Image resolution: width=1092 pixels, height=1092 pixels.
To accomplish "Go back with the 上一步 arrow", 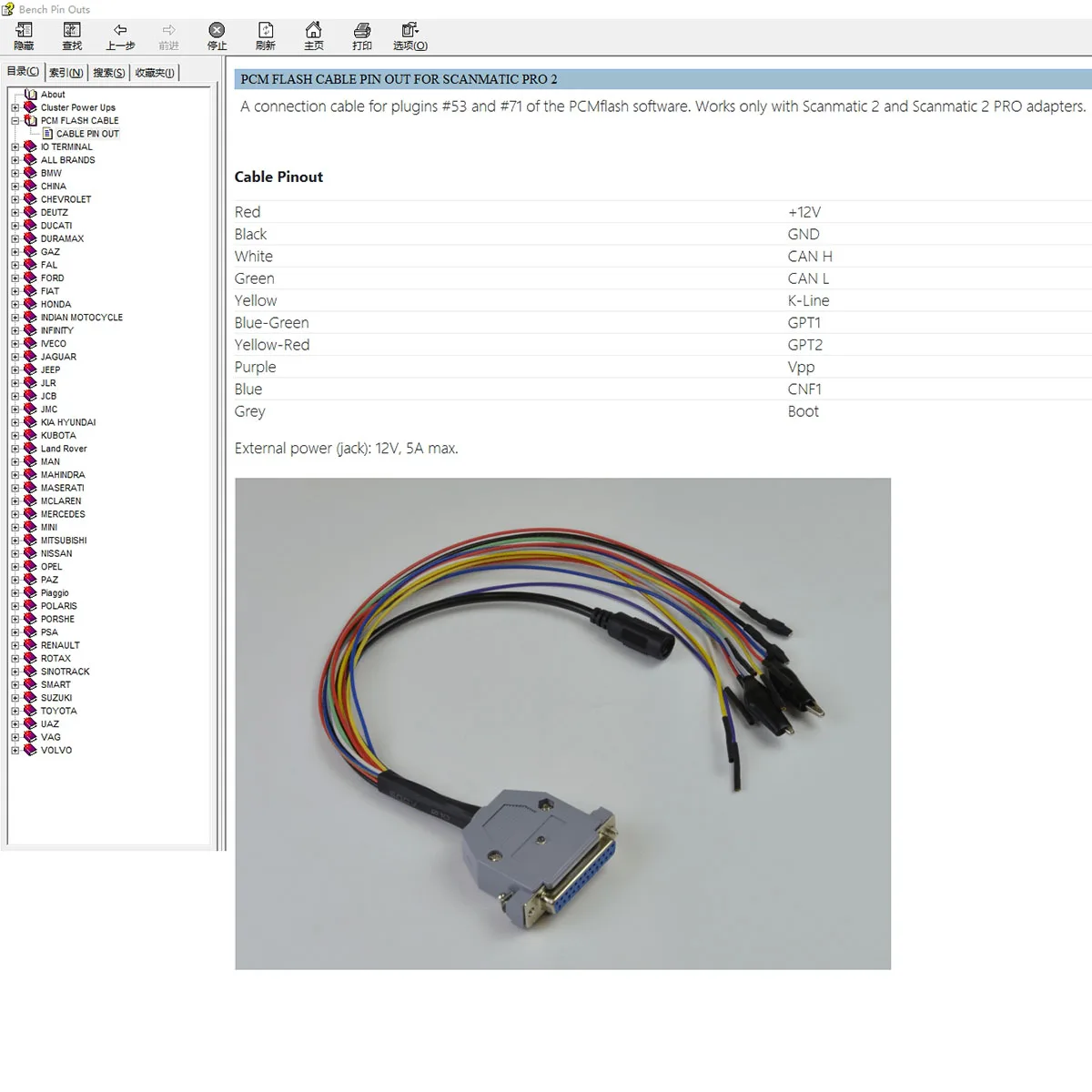I will pyautogui.click(x=120, y=36).
